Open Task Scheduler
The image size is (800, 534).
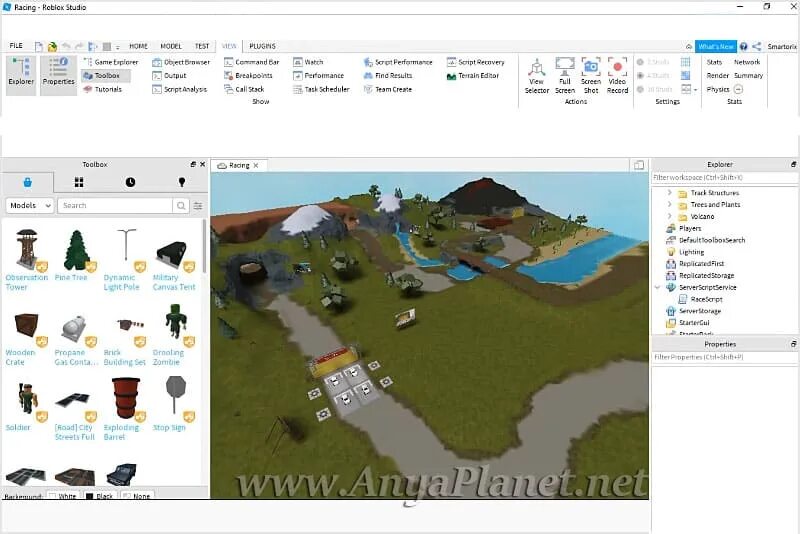[321, 89]
